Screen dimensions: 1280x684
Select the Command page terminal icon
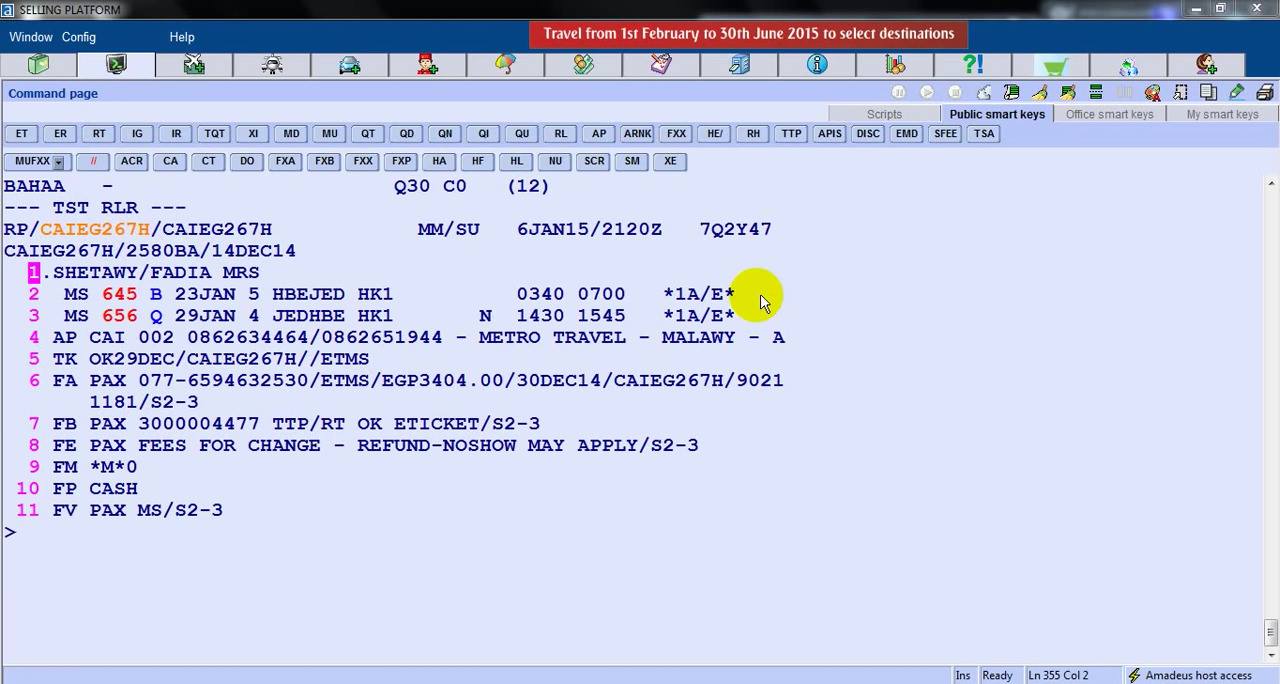click(116, 65)
